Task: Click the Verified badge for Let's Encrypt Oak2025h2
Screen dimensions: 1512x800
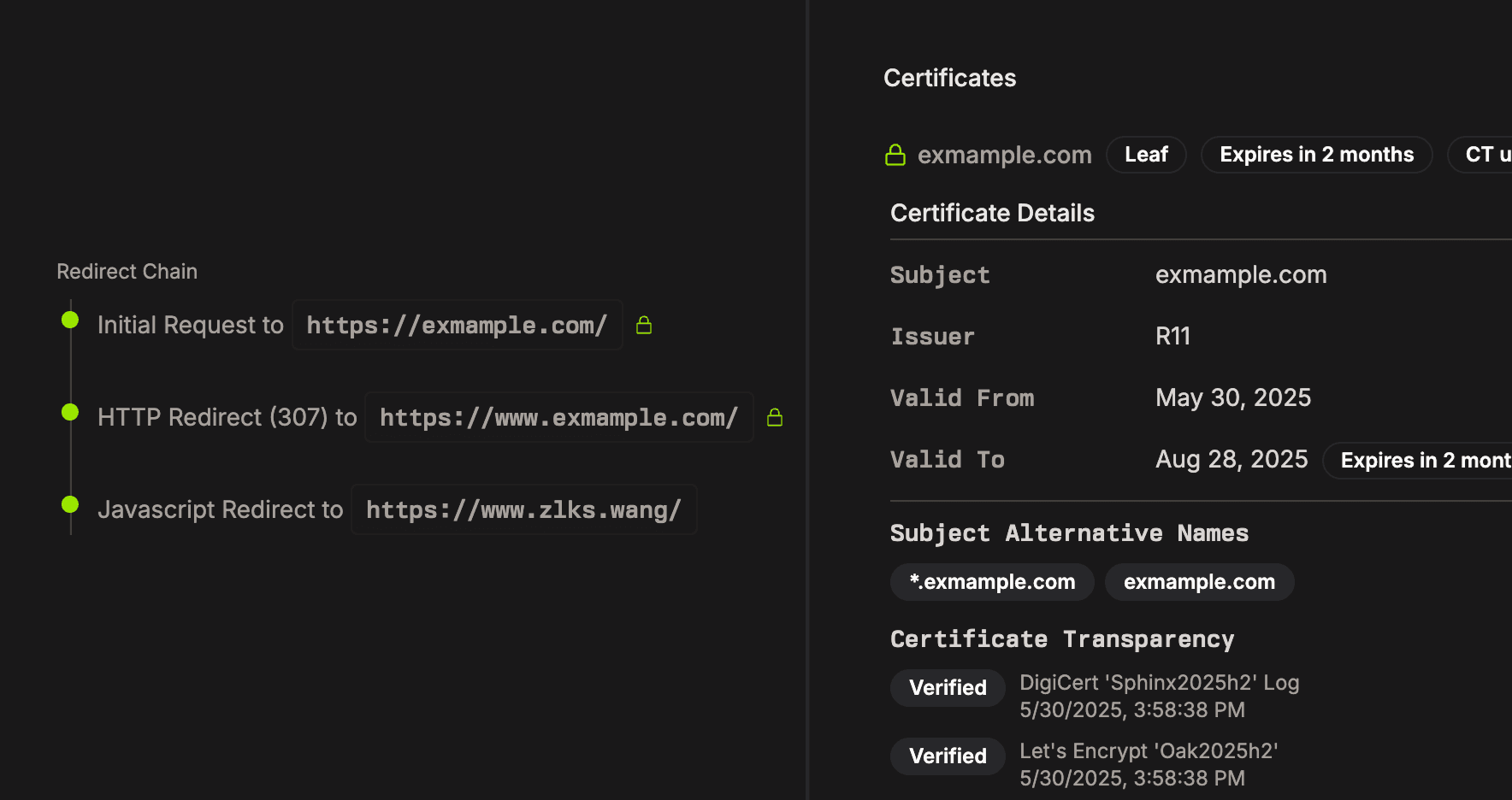Action: pyautogui.click(x=948, y=756)
